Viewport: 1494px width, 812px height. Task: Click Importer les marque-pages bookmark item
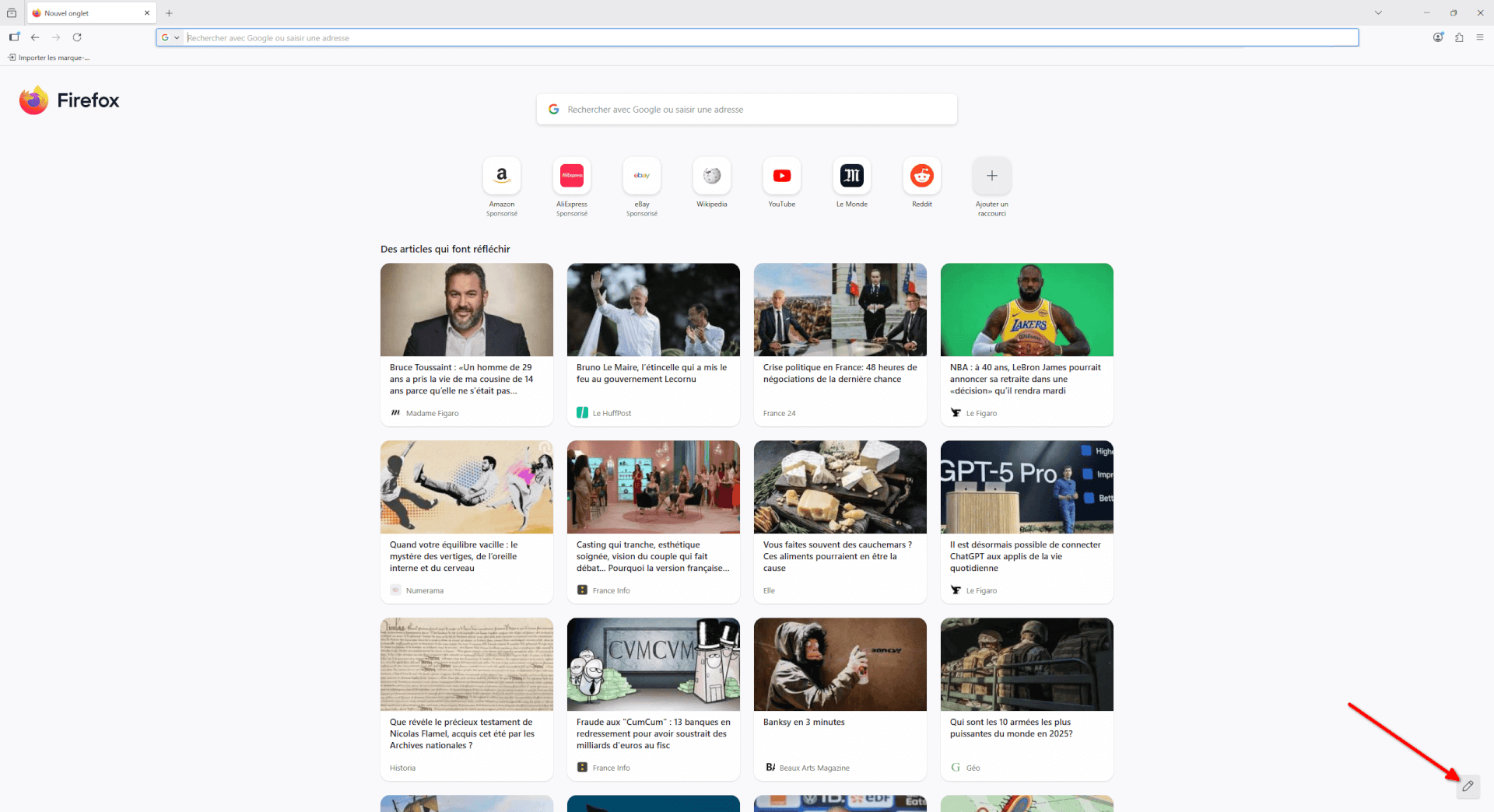tap(49, 58)
